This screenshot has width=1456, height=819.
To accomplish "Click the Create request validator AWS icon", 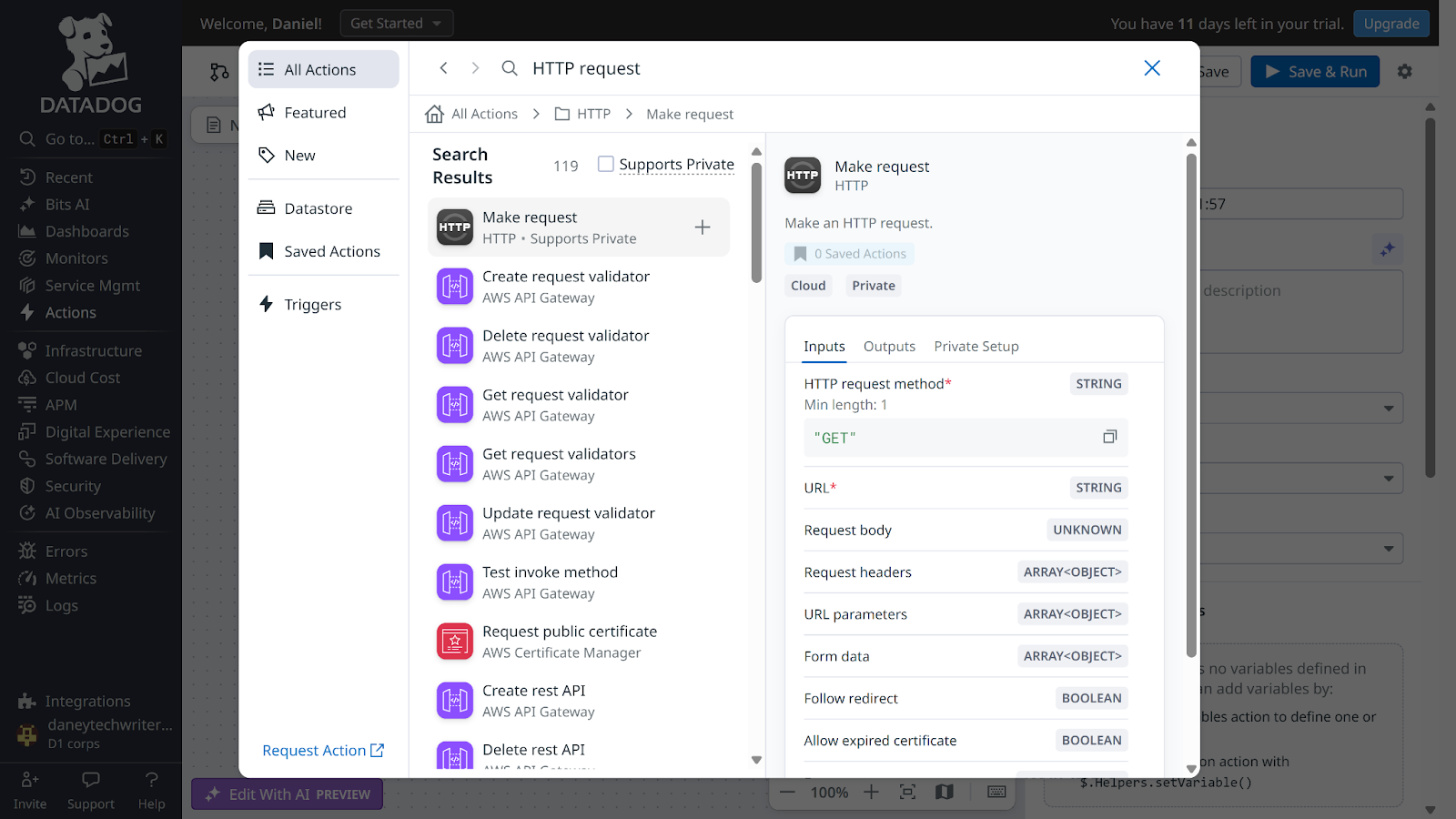I will click(455, 287).
